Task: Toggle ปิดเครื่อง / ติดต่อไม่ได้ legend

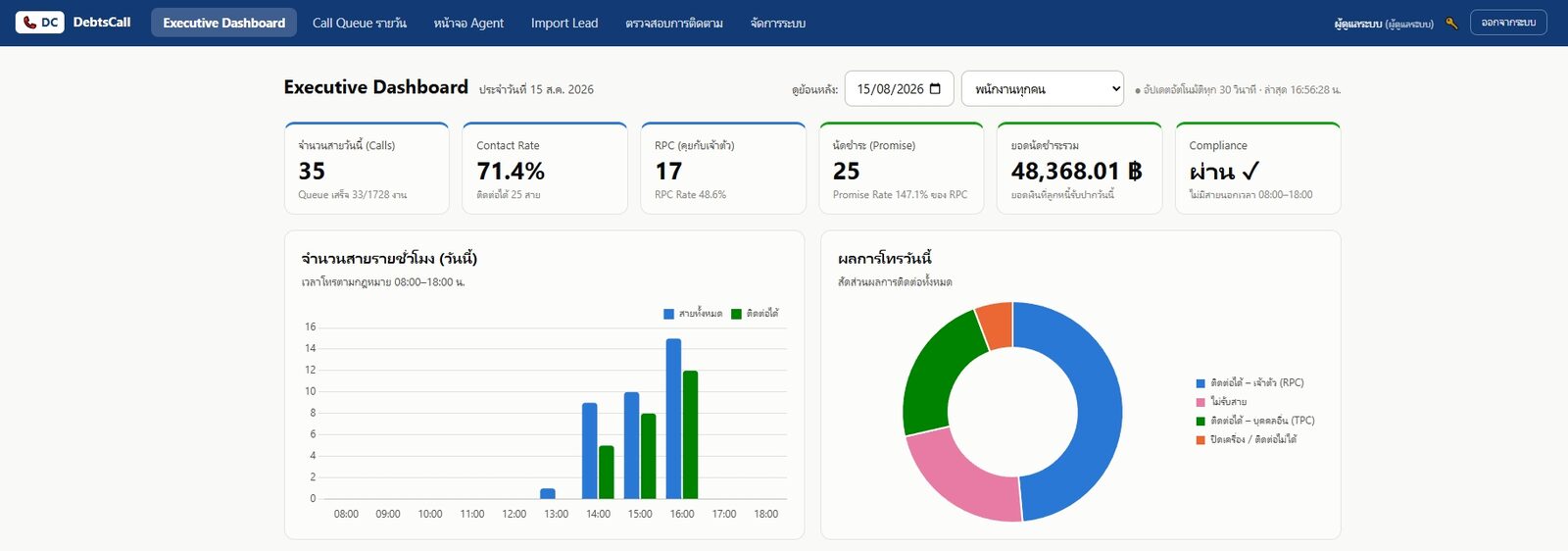Action: (1246, 439)
